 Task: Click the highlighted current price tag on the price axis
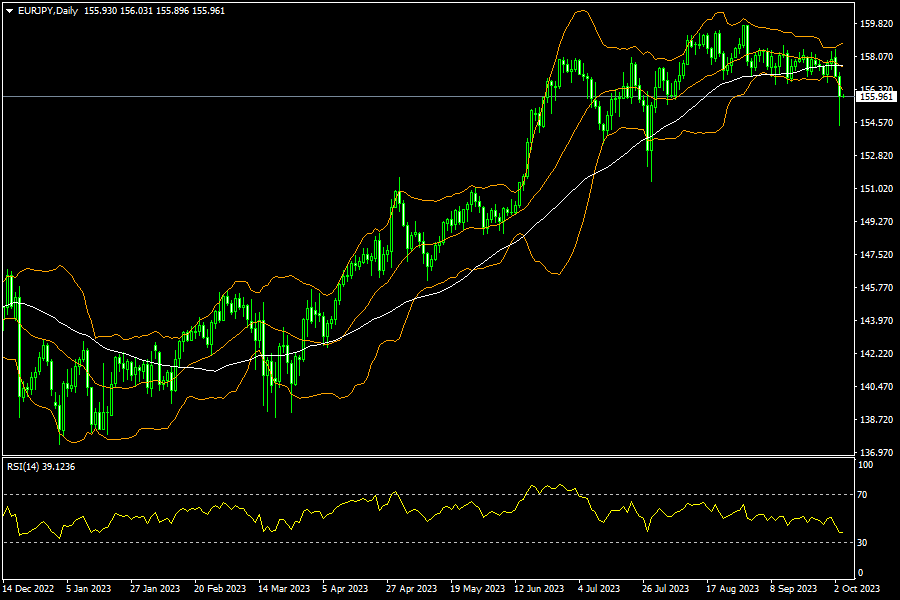point(876,96)
